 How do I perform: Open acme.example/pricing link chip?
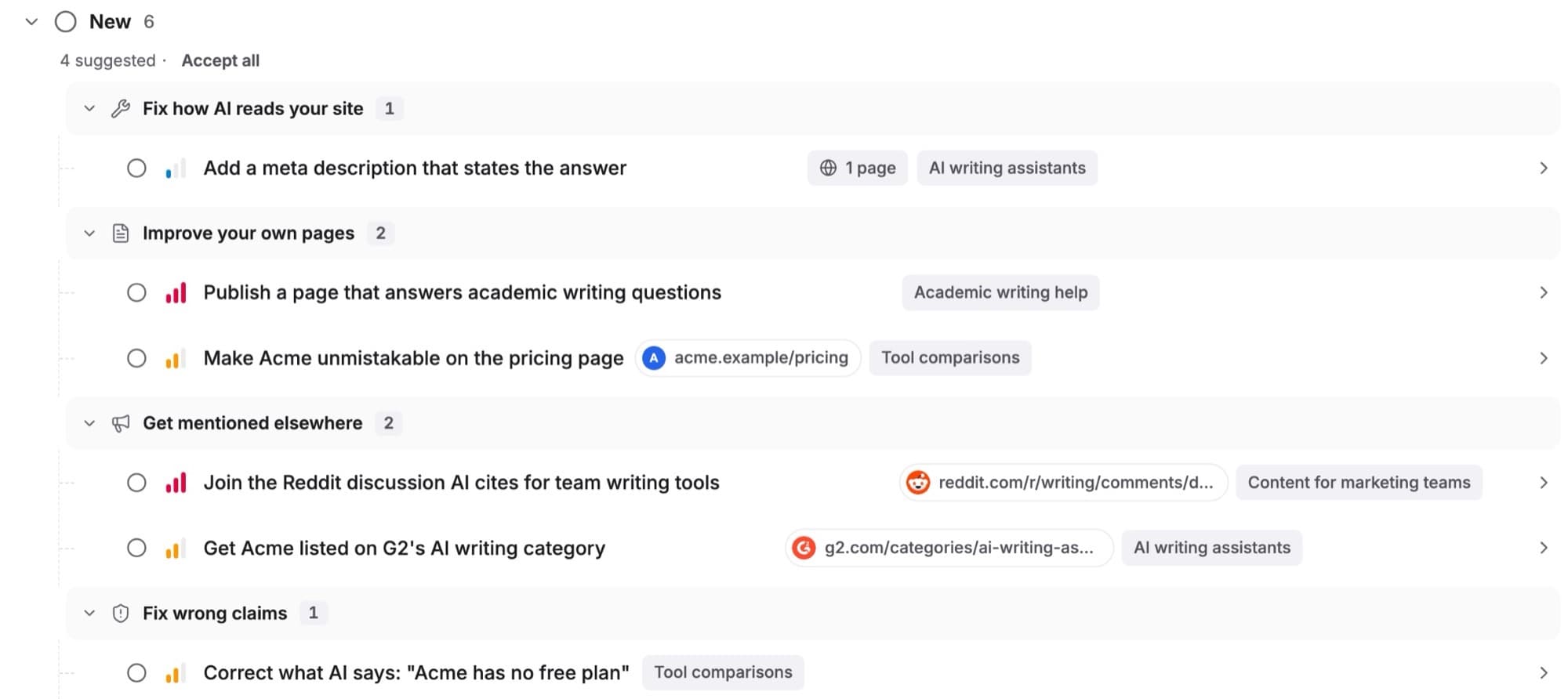click(748, 358)
